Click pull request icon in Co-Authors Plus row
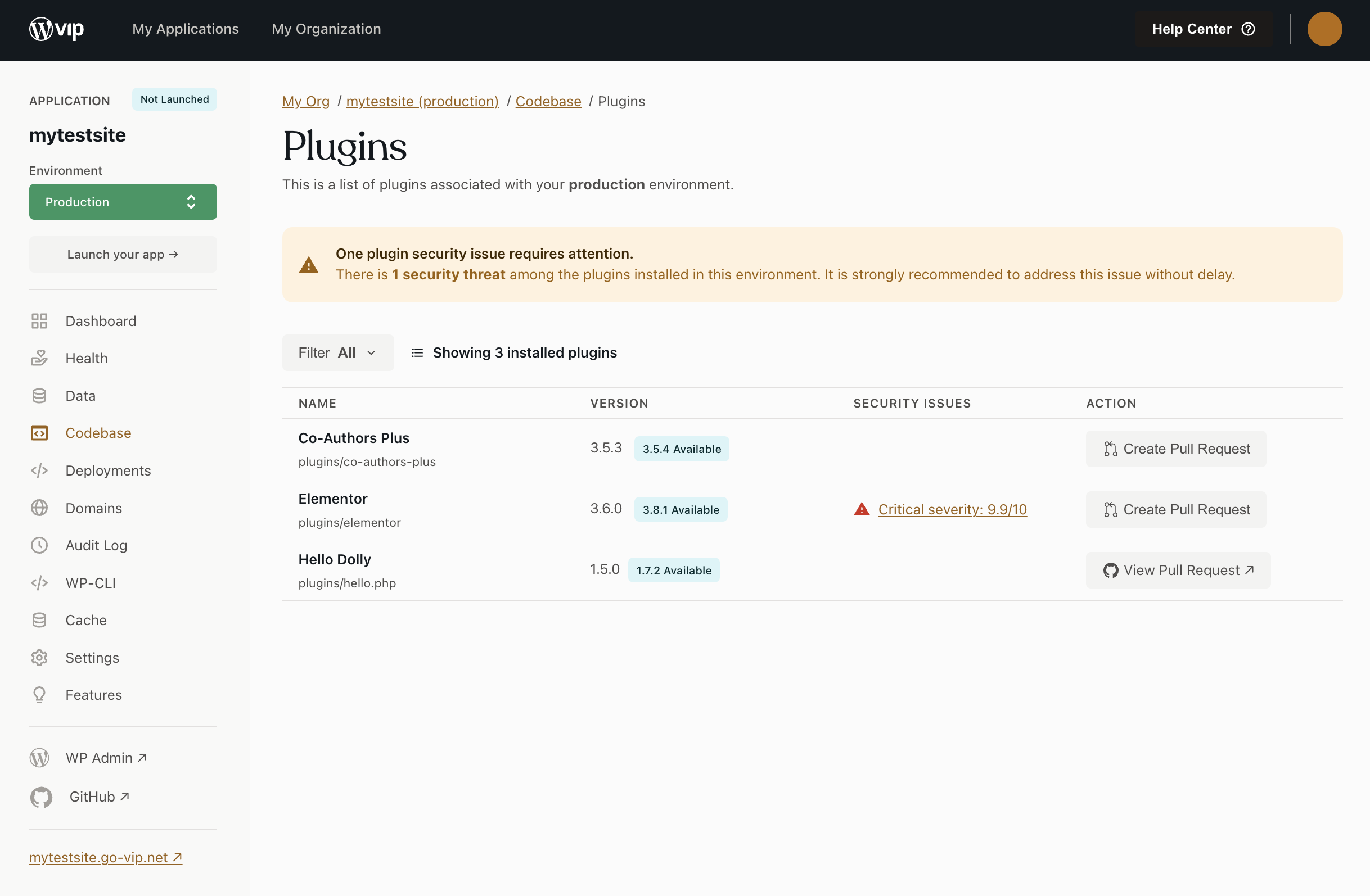 (x=1110, y=449)
